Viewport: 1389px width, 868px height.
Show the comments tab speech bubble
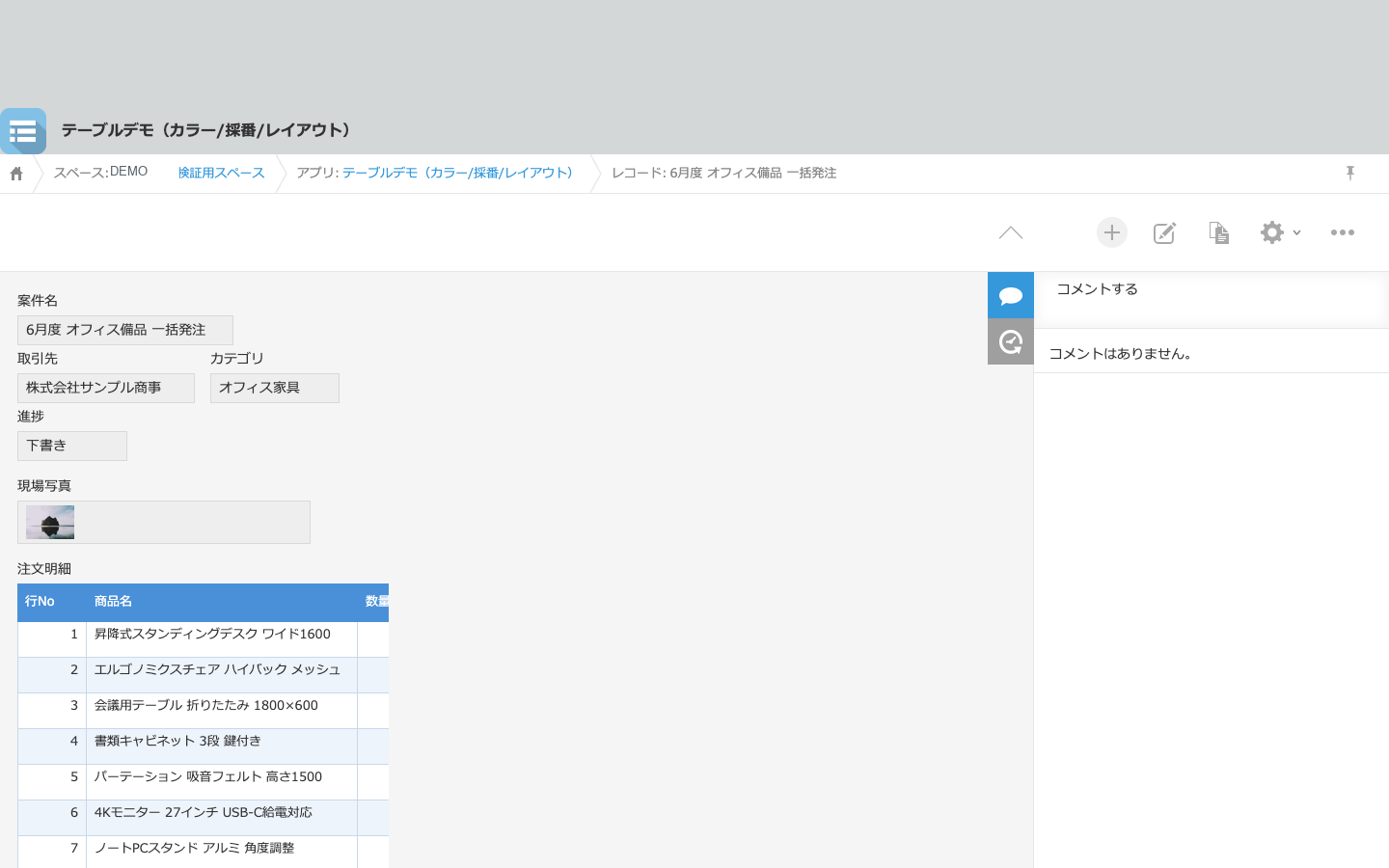point(1011,295)
